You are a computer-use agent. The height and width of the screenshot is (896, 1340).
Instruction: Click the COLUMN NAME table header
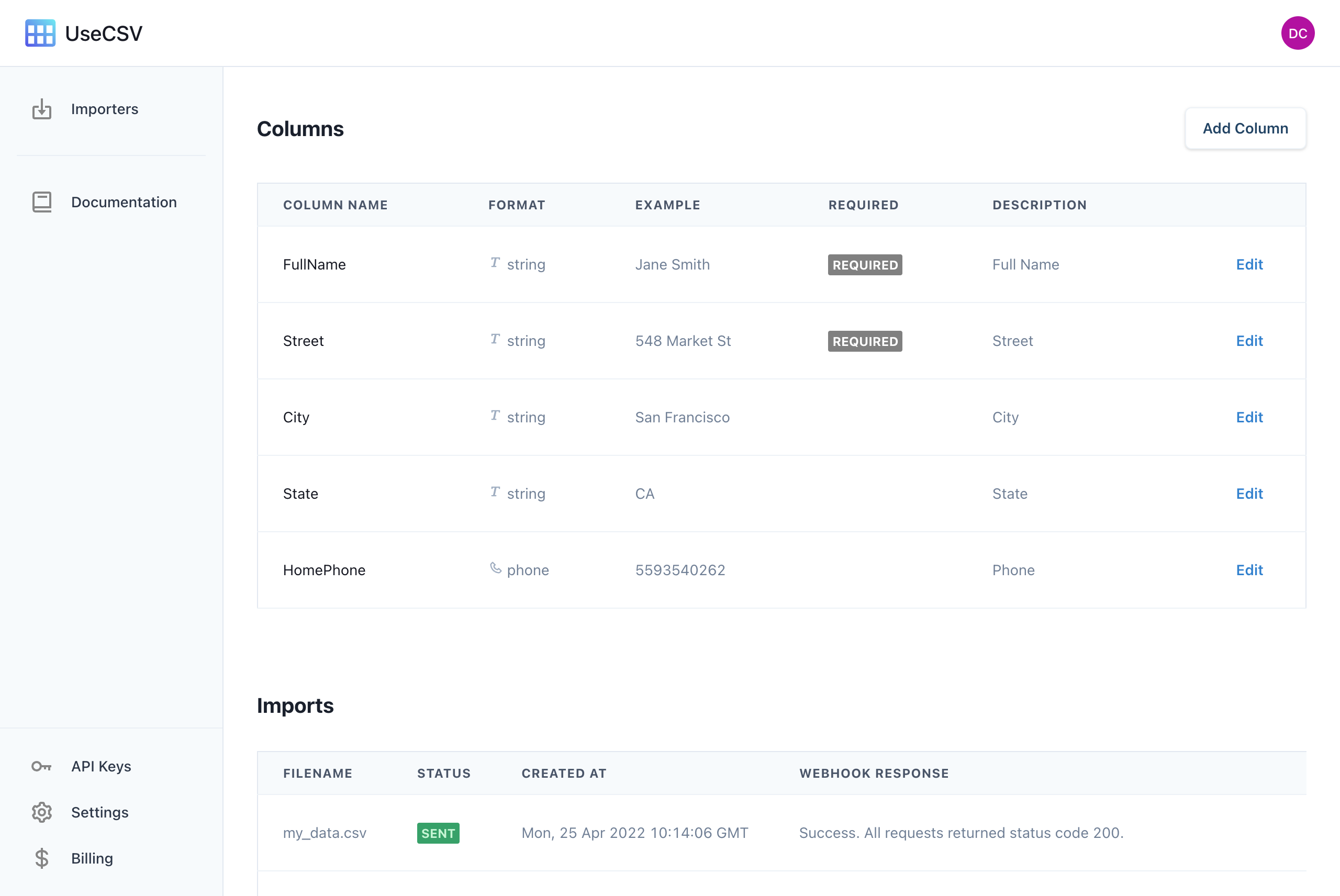pyautogui.click(x=336, y=205)
